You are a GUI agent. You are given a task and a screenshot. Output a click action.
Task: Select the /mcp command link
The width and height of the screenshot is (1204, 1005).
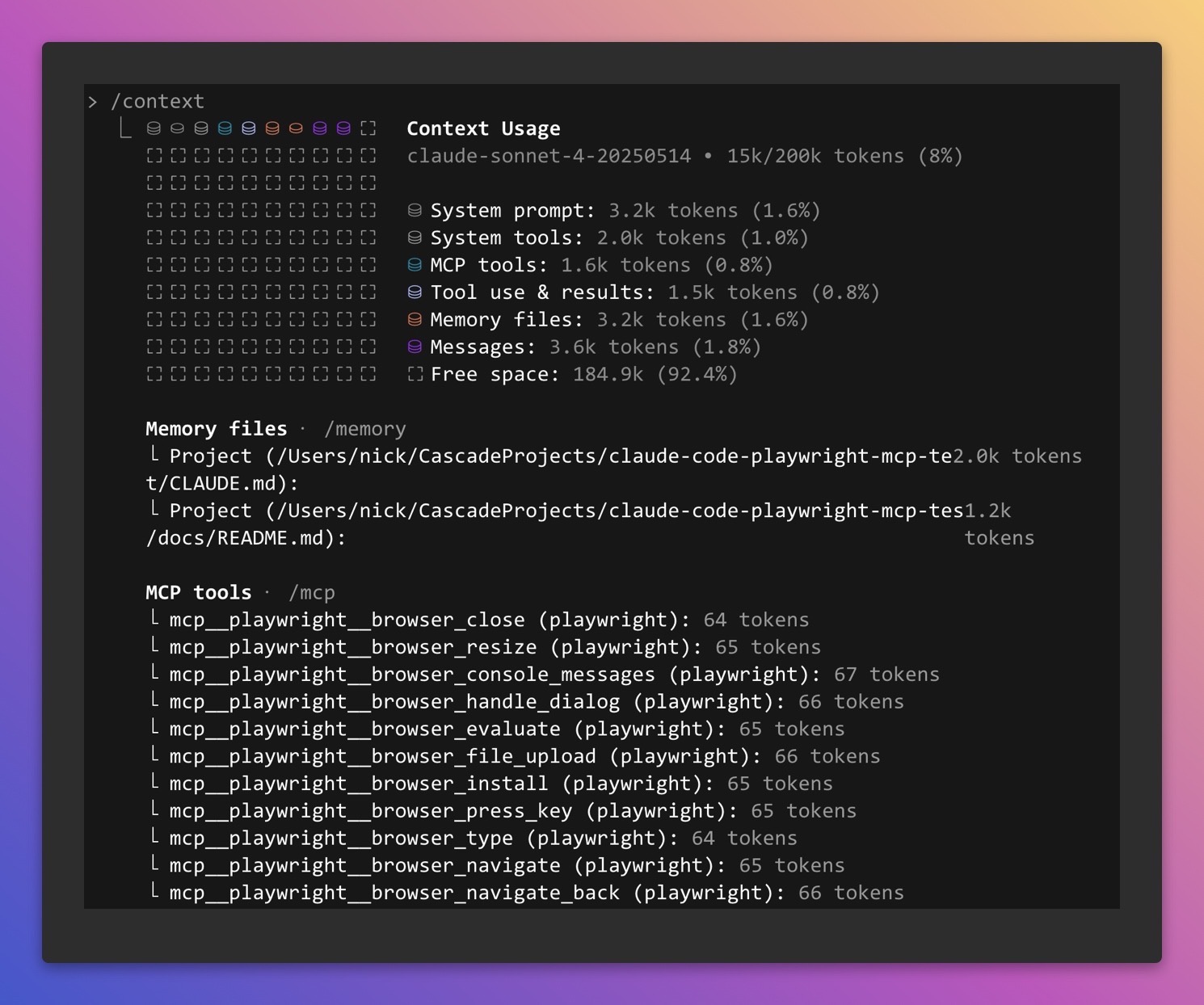[x=311, y=593]
